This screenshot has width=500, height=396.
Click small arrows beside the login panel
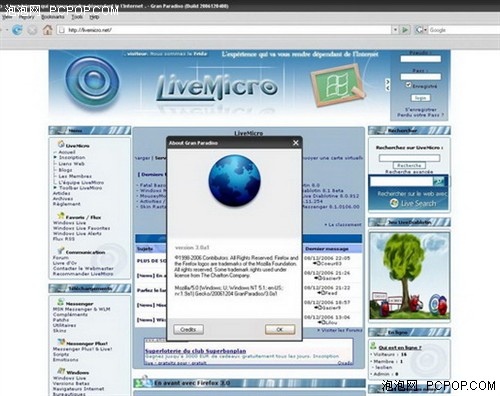tap(387, 84)
